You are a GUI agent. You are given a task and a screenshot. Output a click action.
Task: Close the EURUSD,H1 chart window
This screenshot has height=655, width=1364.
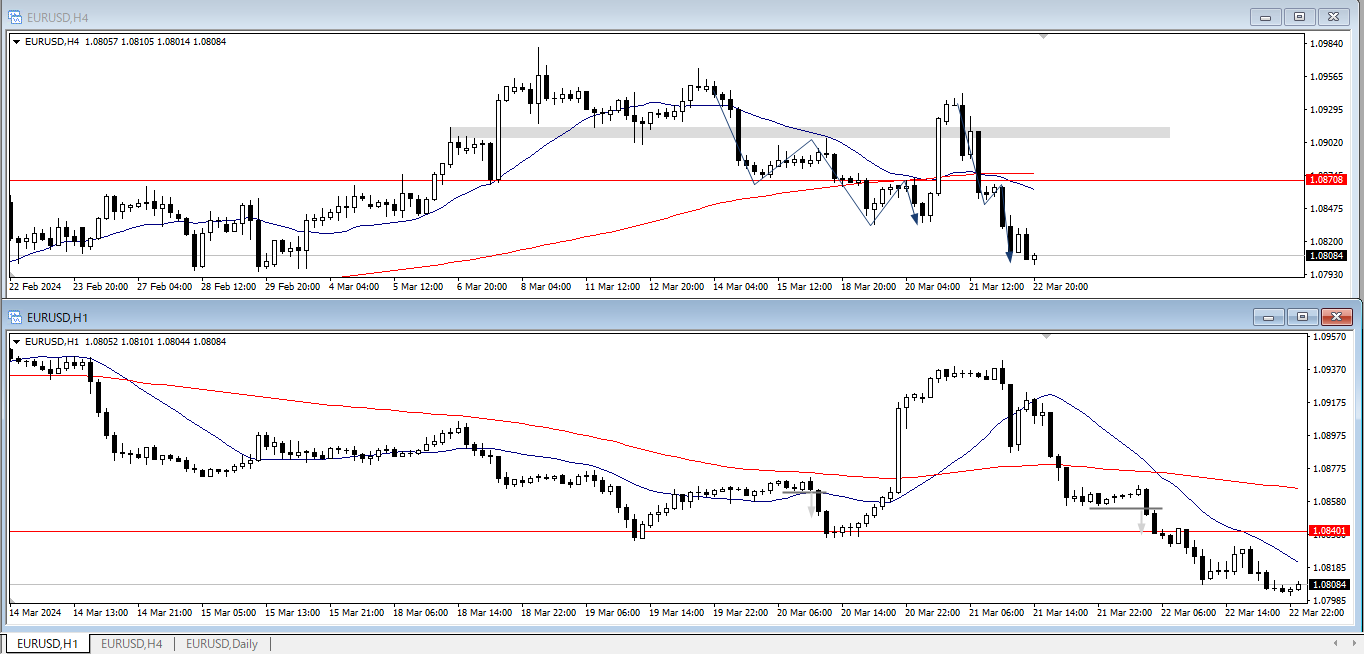1335,317
